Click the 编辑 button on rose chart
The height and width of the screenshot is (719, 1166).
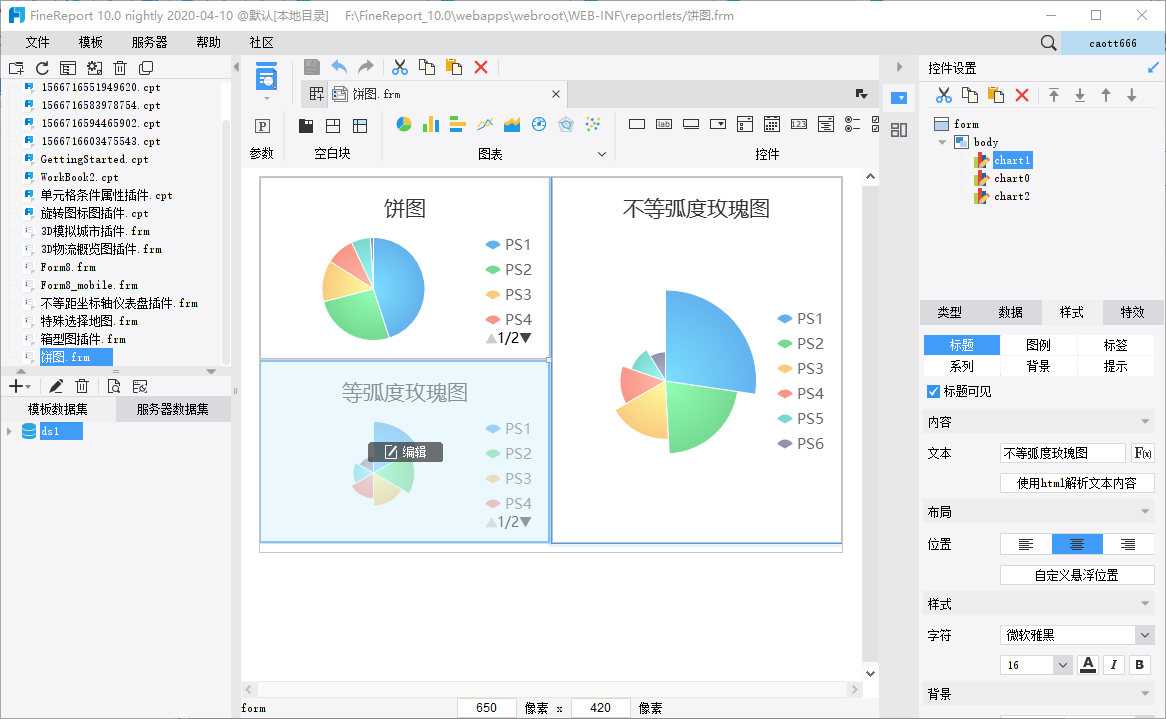tap(405, 452)
